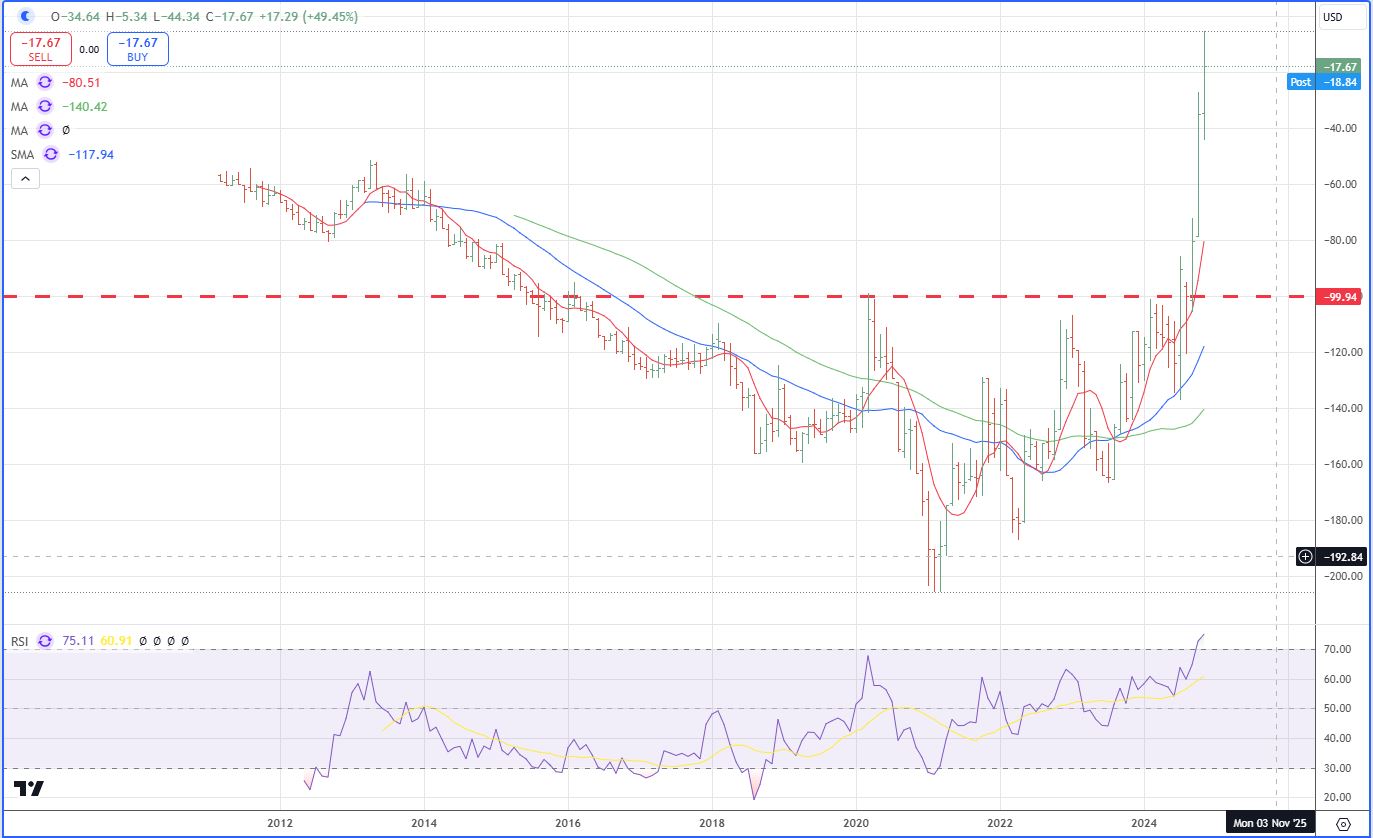1373x838 pixels.
Task: Click the RSI indicator refresh icon
Action: (x=44, y=641)
